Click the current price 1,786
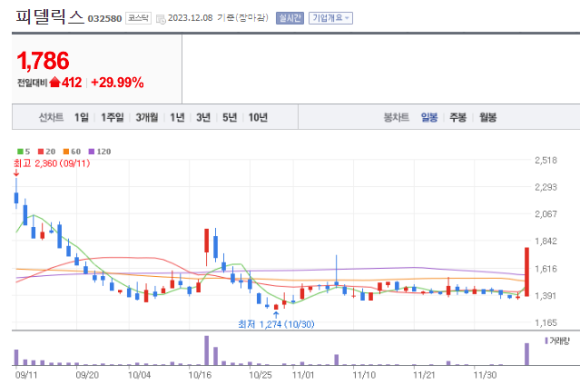Viewport: 580px width, 385px height. (x=43, y=61)
